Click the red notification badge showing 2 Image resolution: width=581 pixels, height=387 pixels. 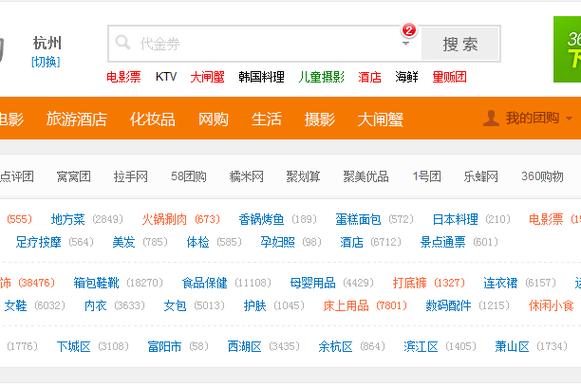(x=409, y=30)
